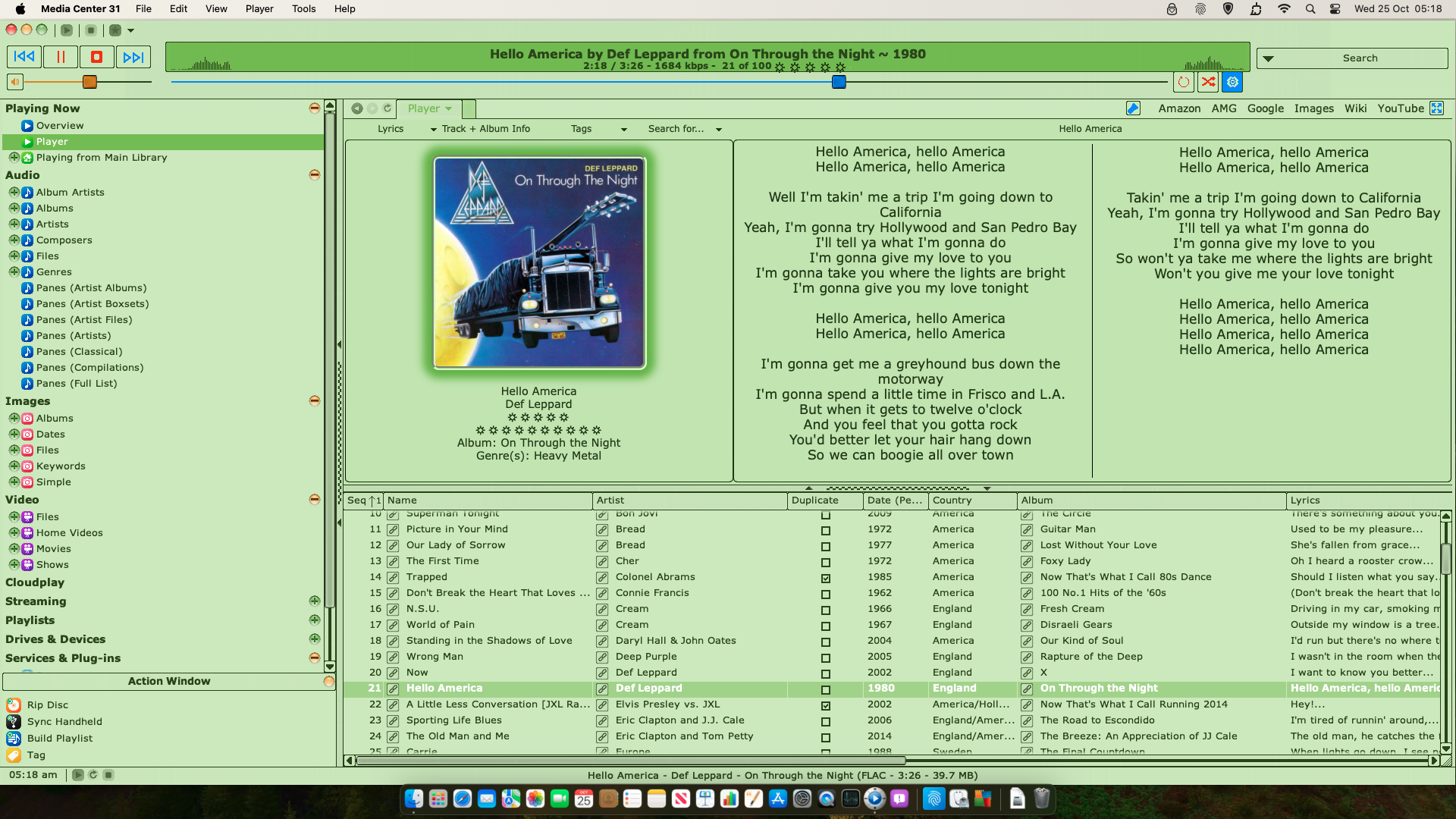Click status bar play icon
The height and width of the screenshot is (819, 1456).
pos(77,775)
